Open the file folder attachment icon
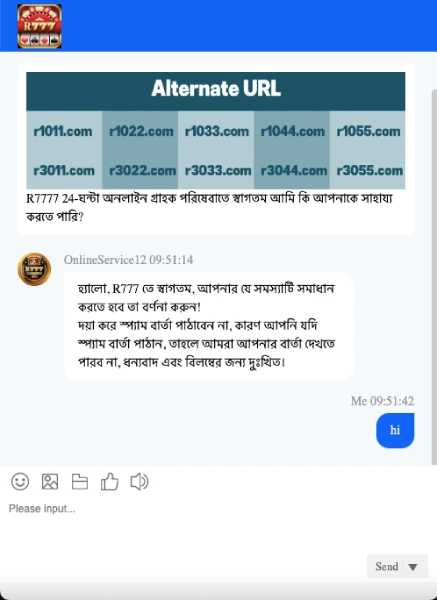This screenshot has width=437, height=600. coord(80,482)
